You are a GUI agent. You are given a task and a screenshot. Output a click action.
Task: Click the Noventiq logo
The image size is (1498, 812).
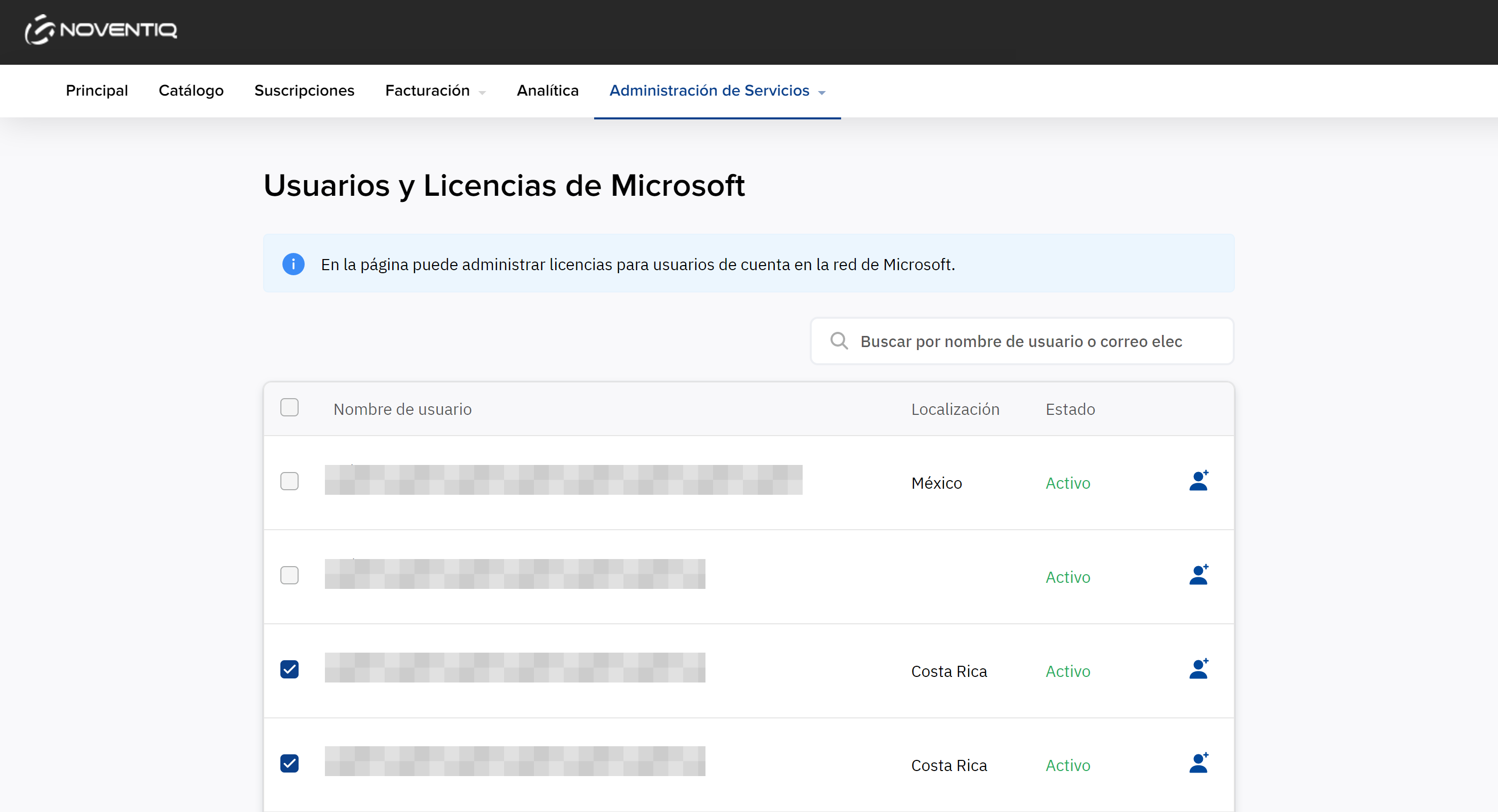click(101, 30)
